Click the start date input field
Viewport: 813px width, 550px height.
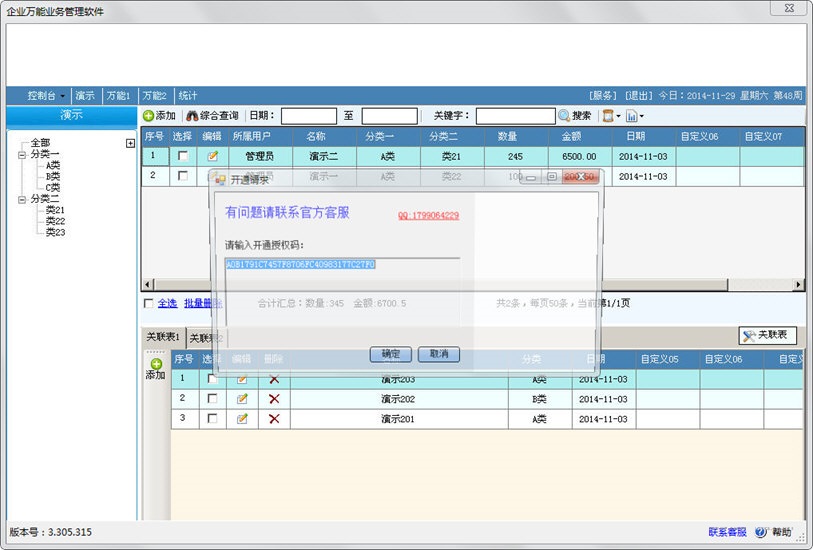(309, 116)
